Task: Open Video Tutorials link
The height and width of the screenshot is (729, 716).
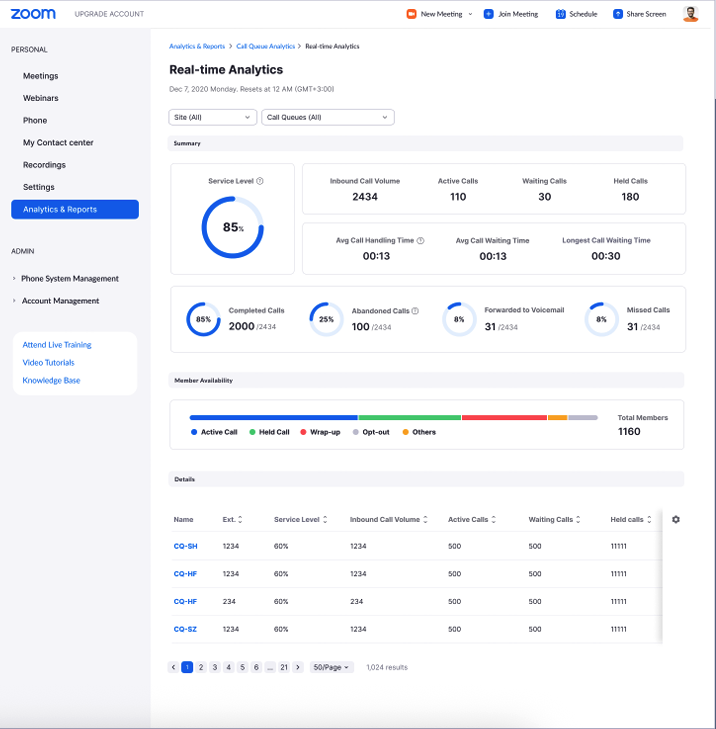Action: (48, 363)
